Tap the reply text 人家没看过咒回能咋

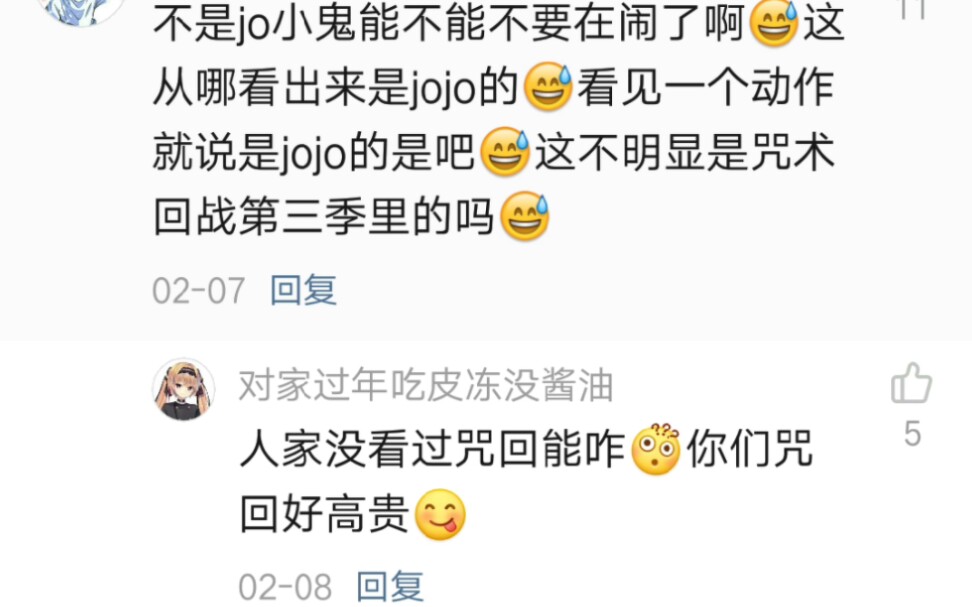coord(432,449)
